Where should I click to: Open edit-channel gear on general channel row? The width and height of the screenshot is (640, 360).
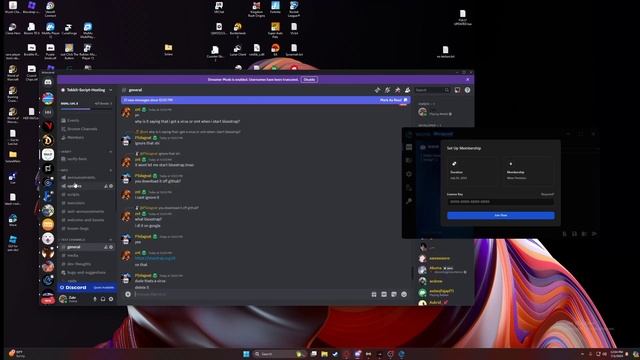(111, 247)
